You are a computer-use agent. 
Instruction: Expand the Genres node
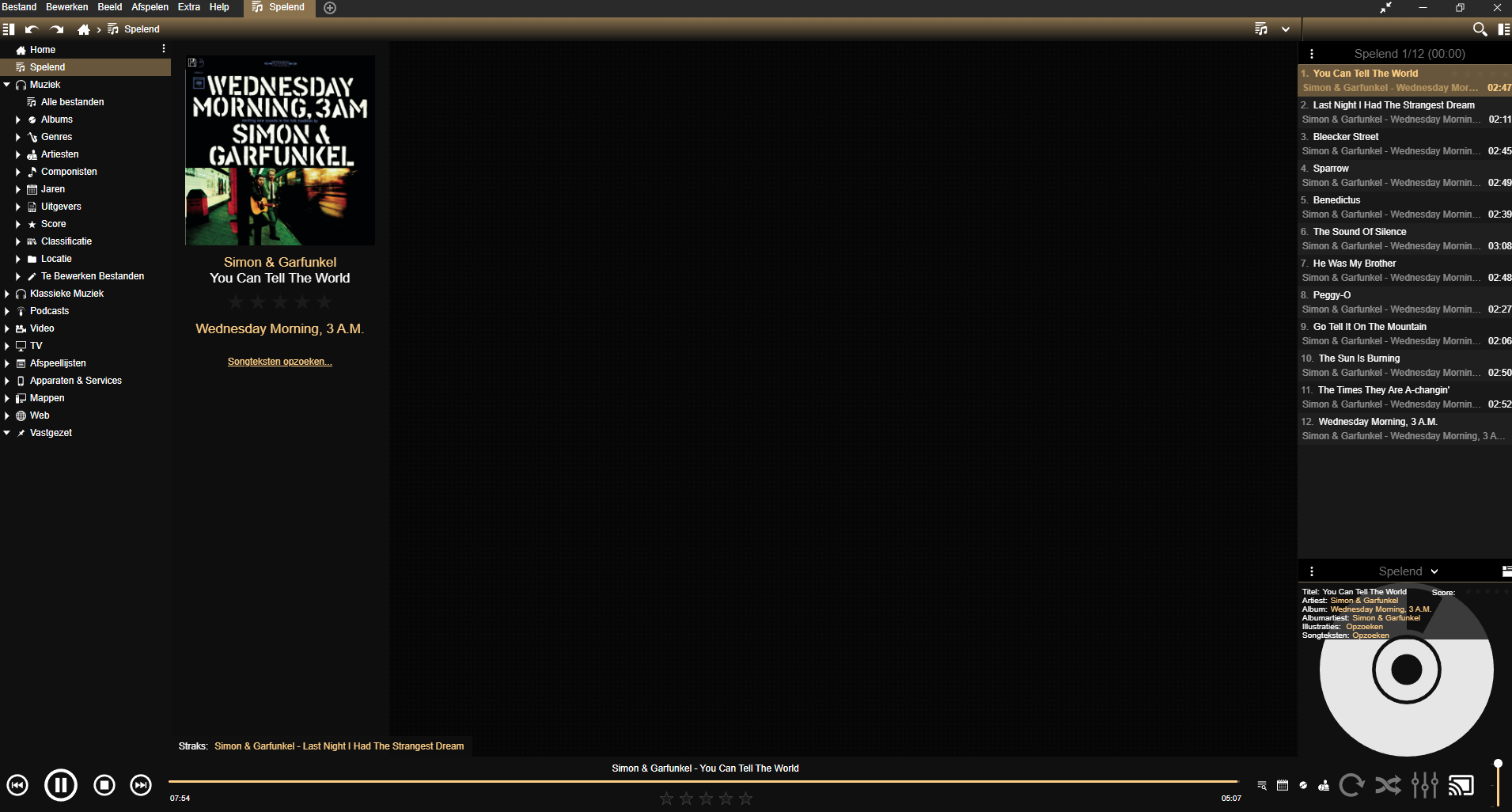click(18, 137)
